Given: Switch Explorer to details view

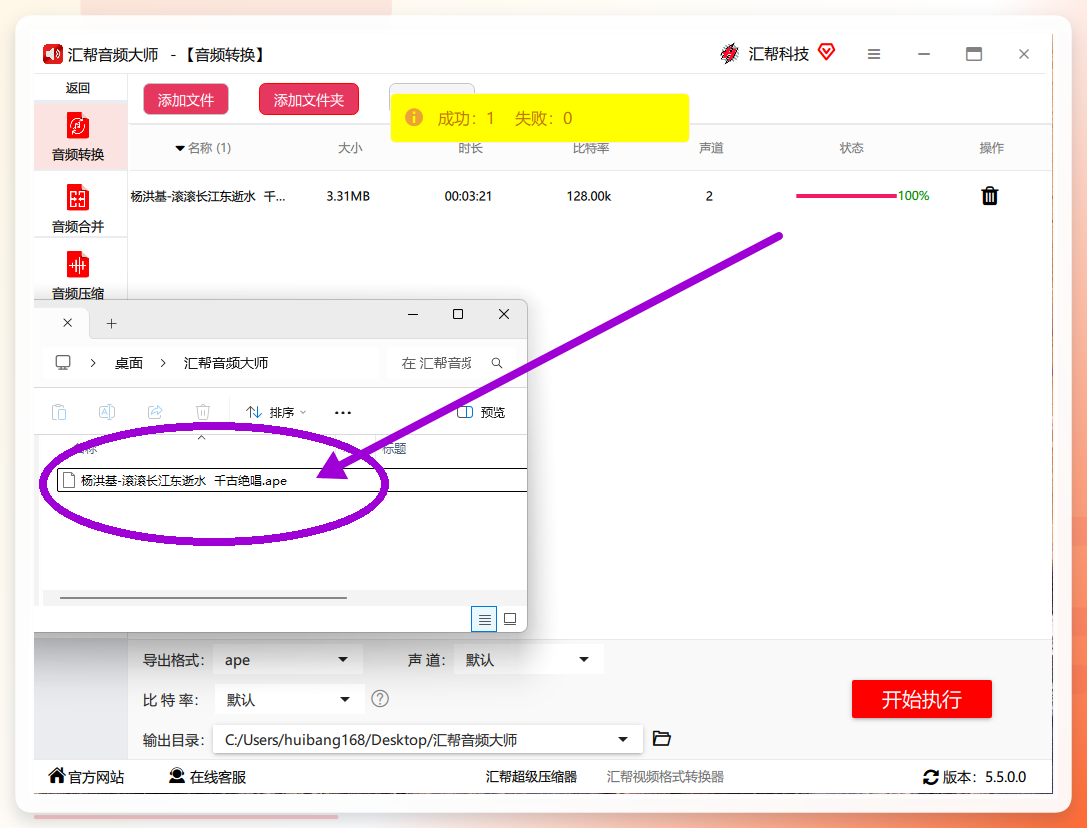Looking at the screenshot, I should [484, 619].
